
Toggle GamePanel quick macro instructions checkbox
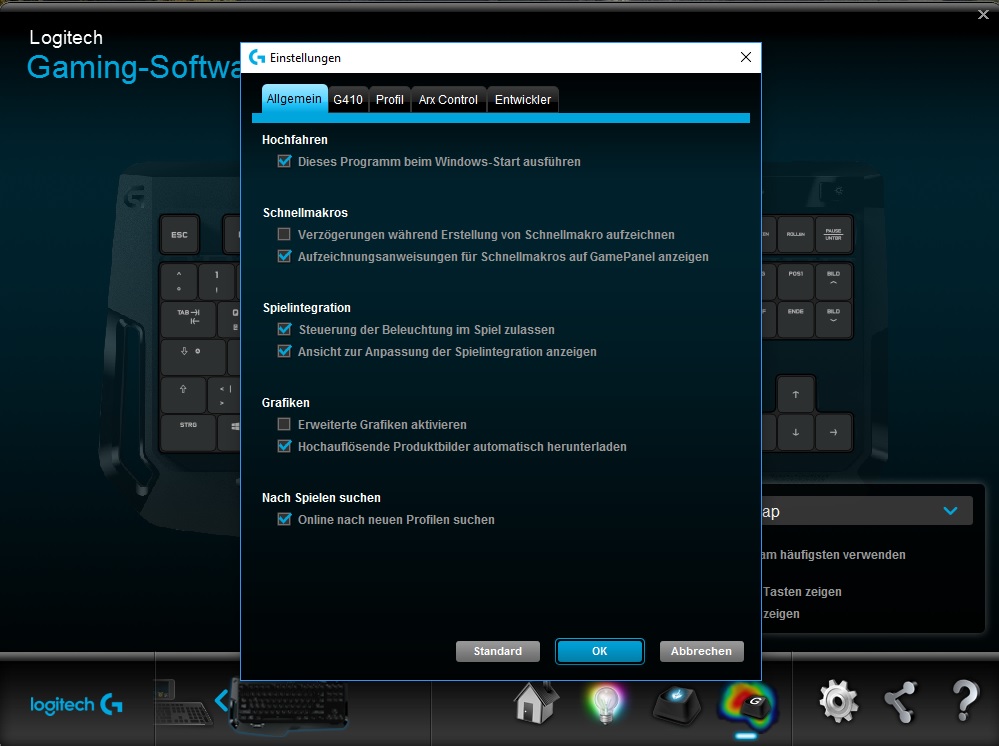click(x=284, y=256)
